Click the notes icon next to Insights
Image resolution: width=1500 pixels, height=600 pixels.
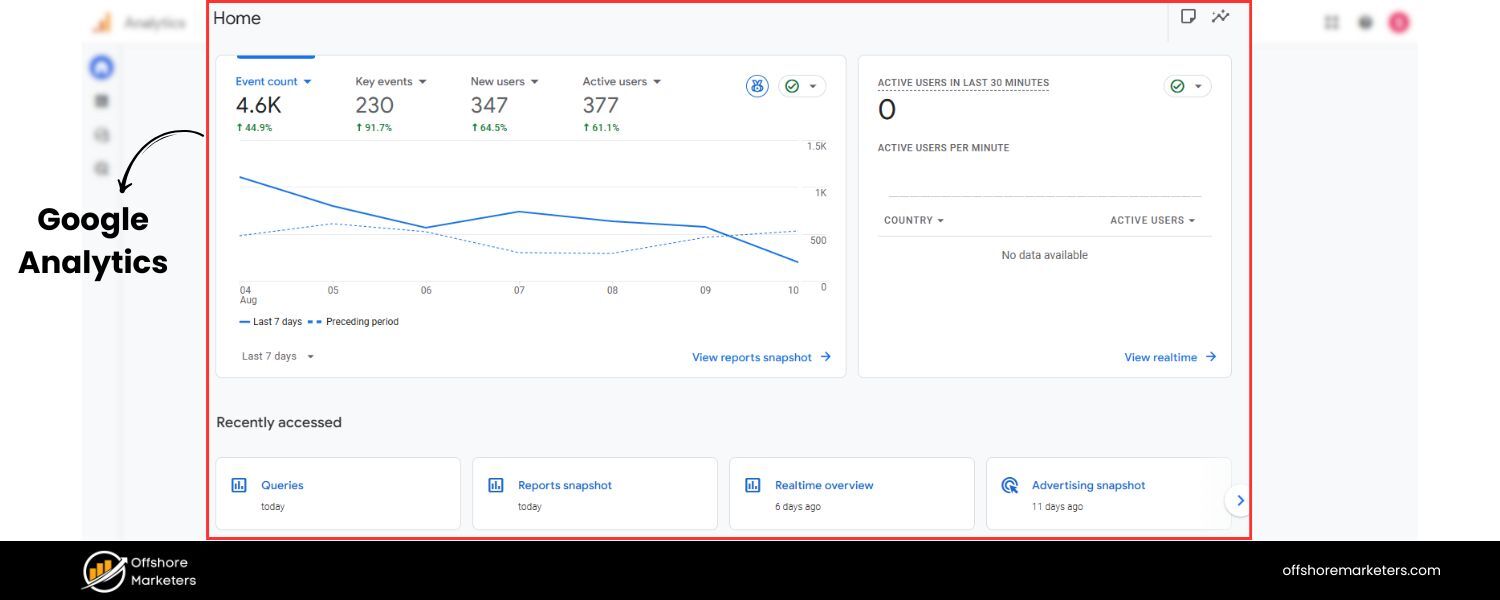tap(1188, 17)
